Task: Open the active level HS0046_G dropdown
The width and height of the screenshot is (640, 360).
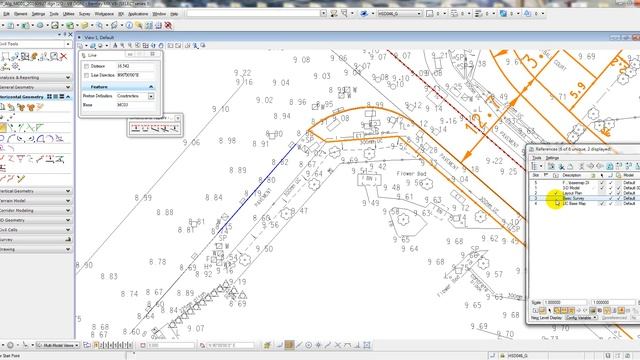Action: coord(419,14)
